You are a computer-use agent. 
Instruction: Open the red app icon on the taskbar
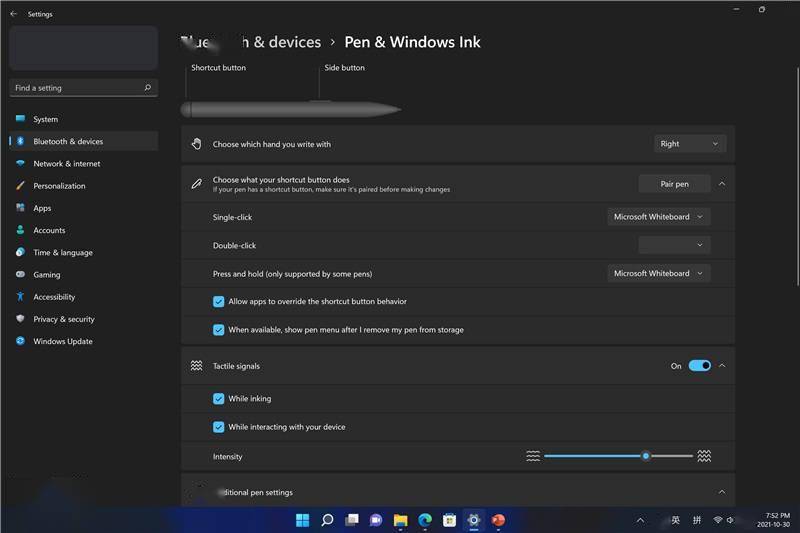point(498,520)
